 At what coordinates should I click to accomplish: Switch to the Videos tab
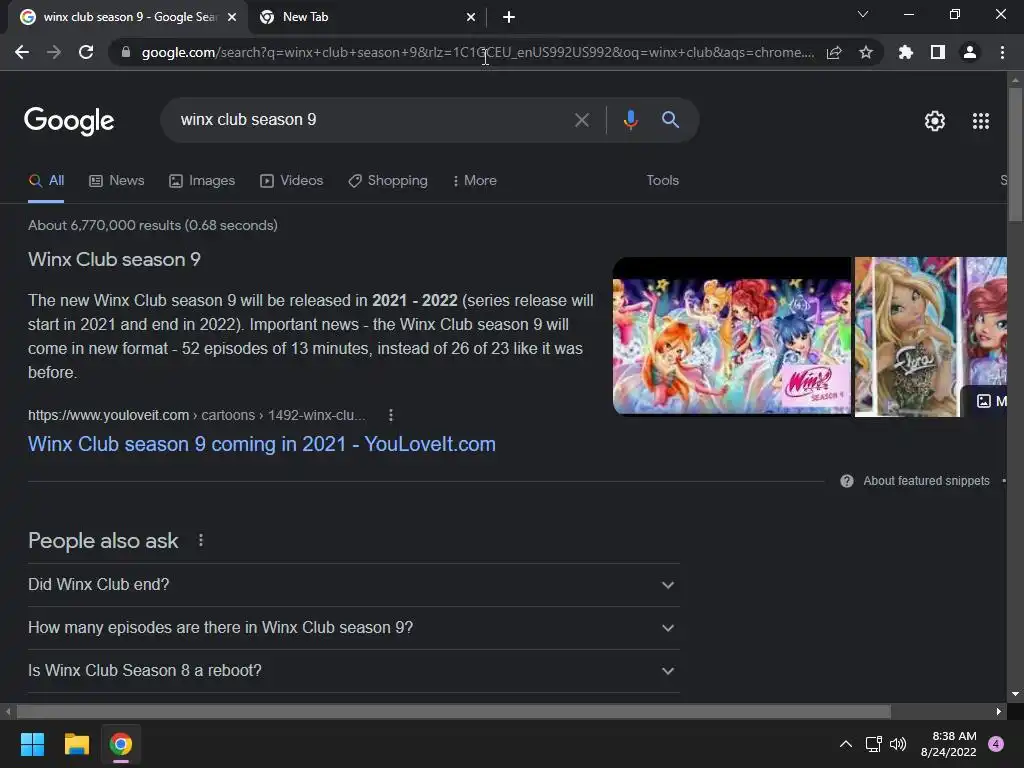click(x=291, y=181)
